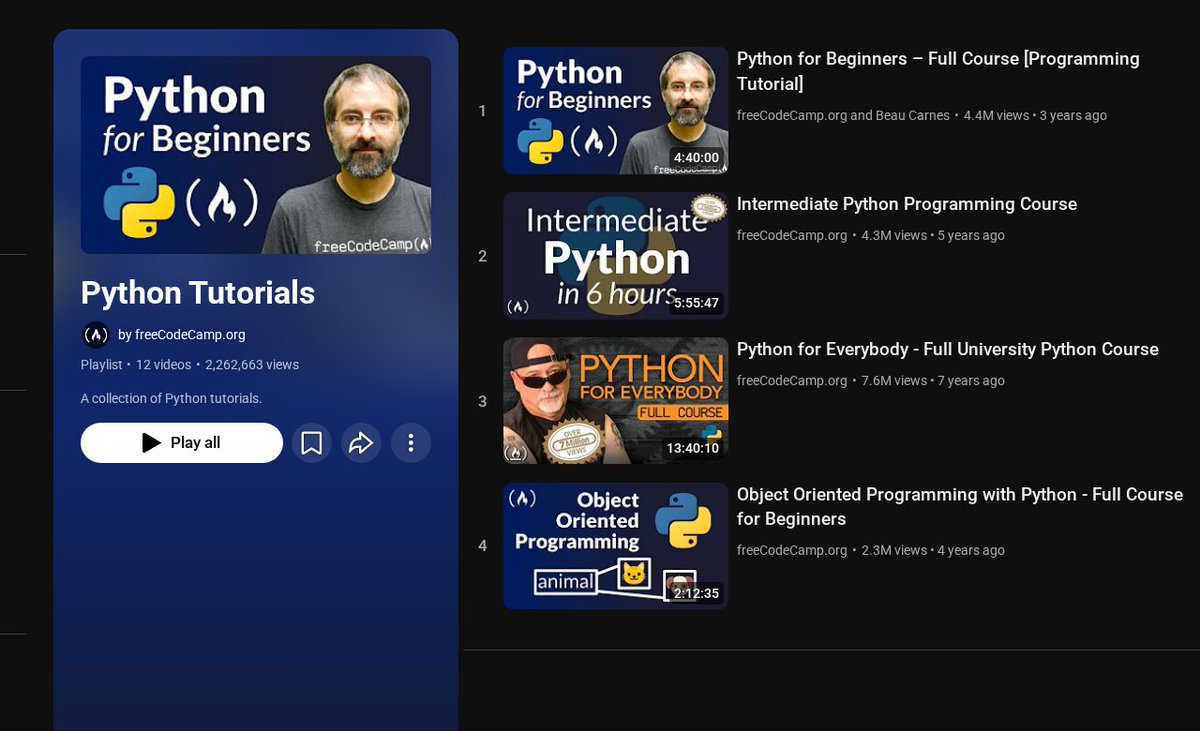1200x731 pixels.
Task: Click index number 3 of the playlist
Action: (482, 401)
